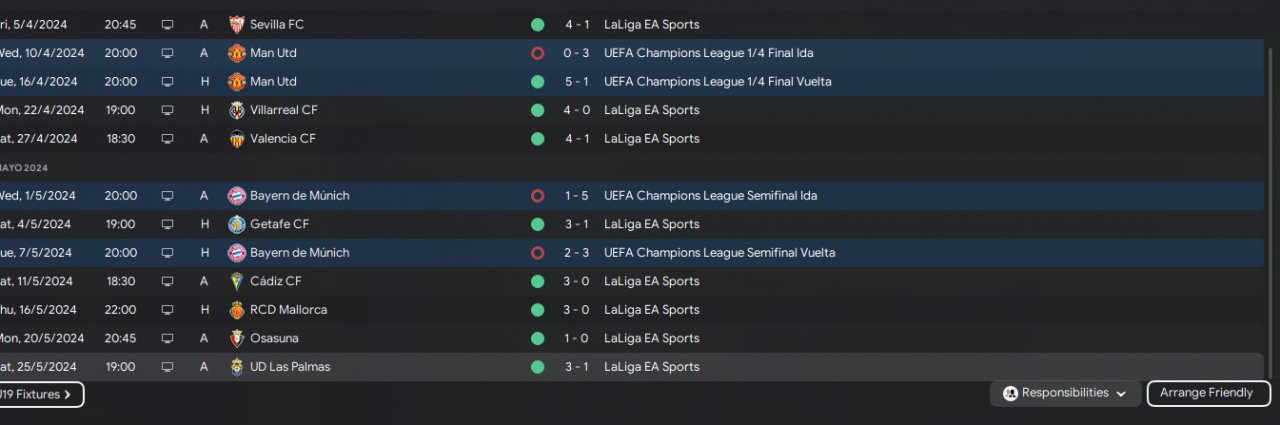Click the Arrange Friendly button
Image resolution: width=1280 pixels, height=425 pixels.
(x=1207, y=394)
